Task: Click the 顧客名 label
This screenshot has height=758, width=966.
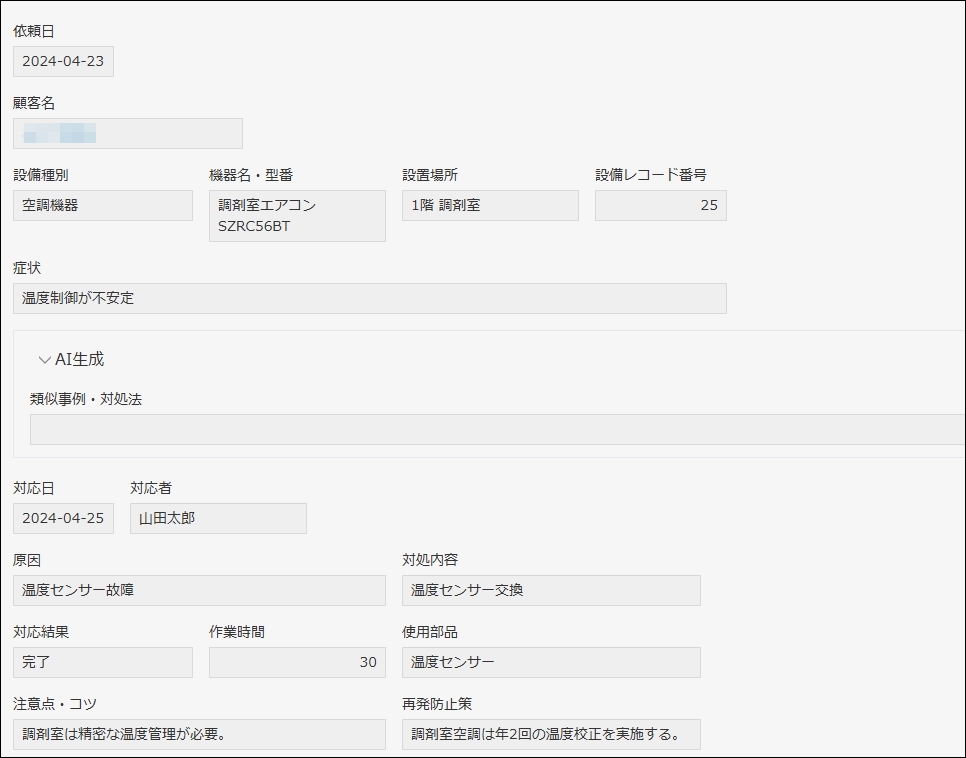Action: 34,103
